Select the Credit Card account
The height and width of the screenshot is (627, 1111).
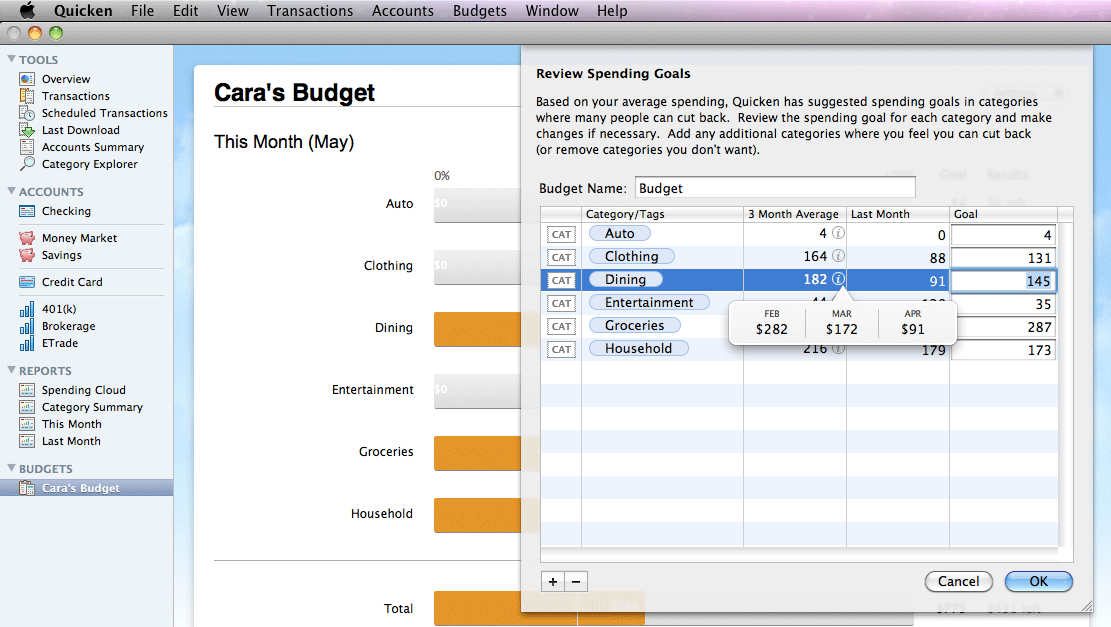click(71, 282)
